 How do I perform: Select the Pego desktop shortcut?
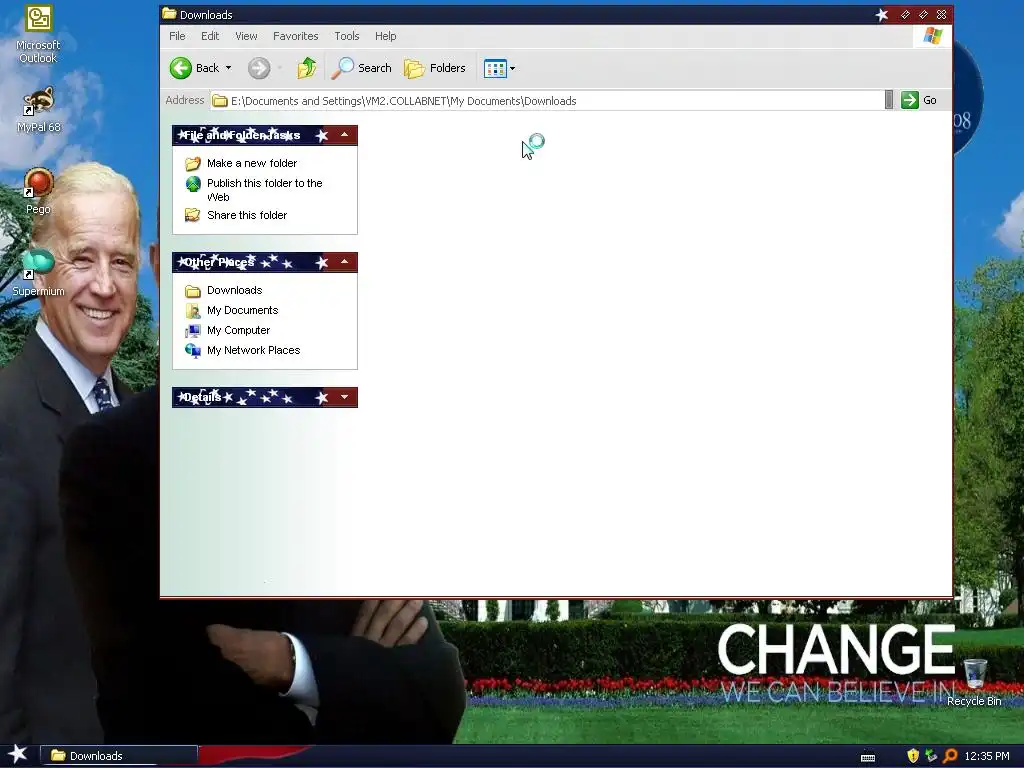(38, 191)
